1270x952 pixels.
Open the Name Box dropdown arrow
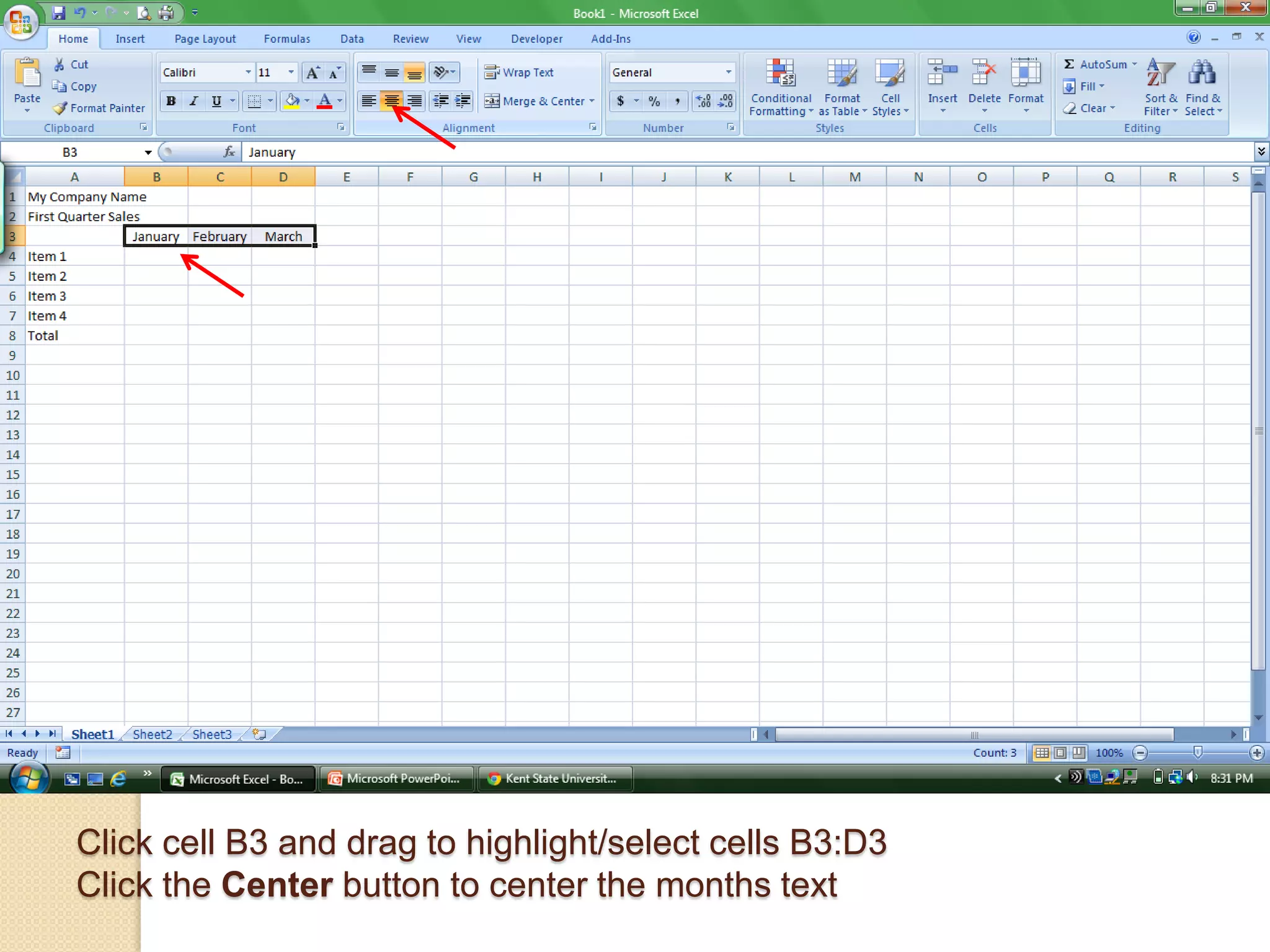coord(148,152)
